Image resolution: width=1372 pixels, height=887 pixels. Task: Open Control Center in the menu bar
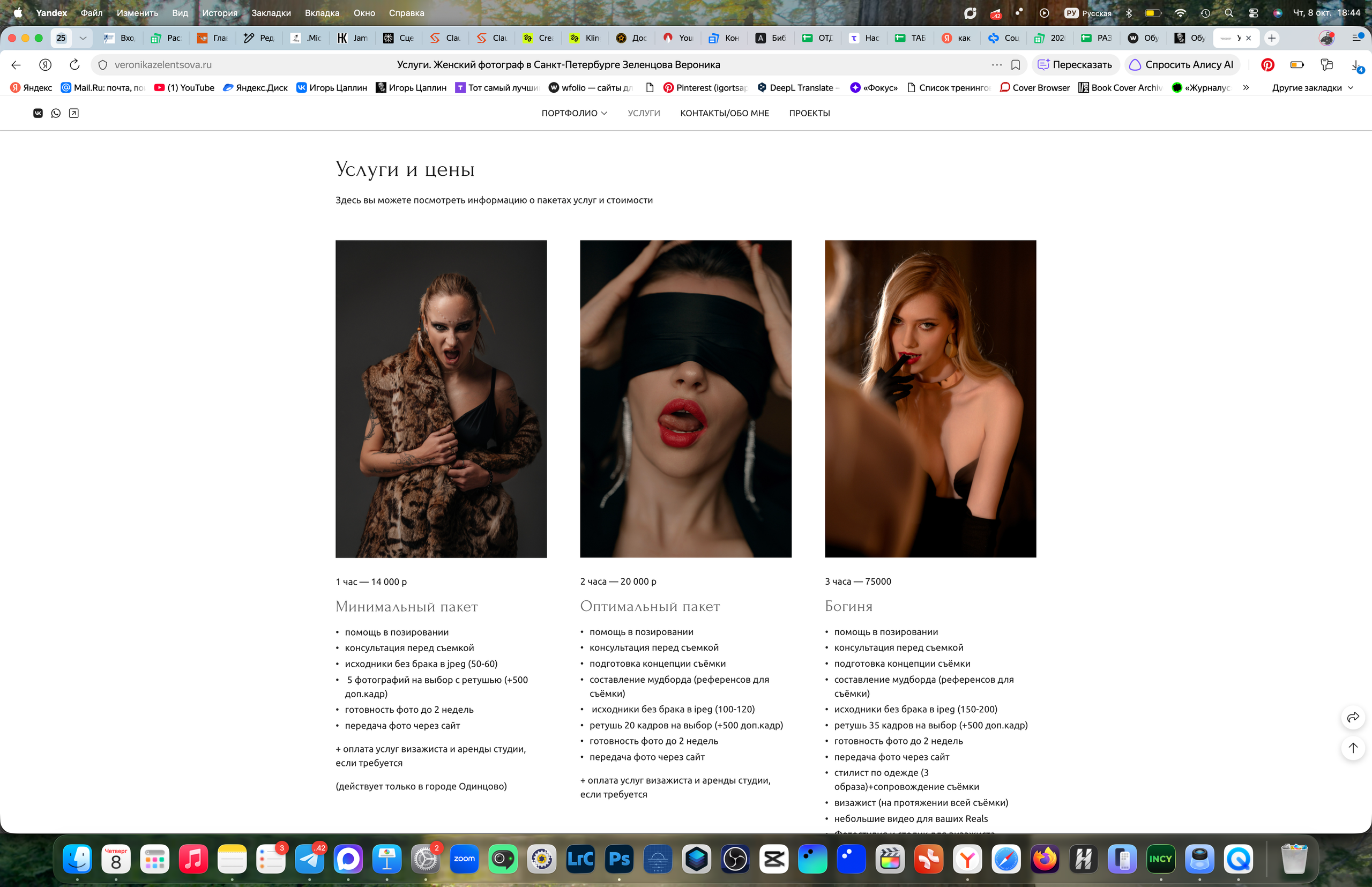point(1253,13)
